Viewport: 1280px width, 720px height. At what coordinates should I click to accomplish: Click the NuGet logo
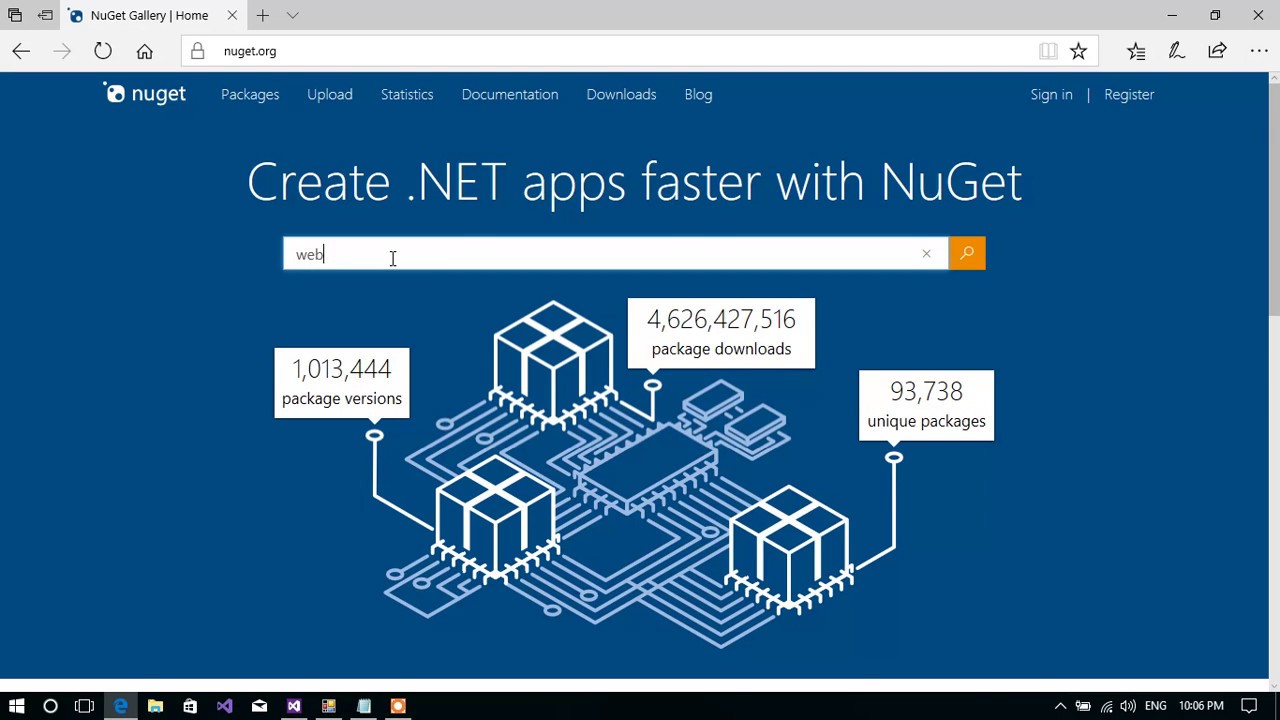146,94
